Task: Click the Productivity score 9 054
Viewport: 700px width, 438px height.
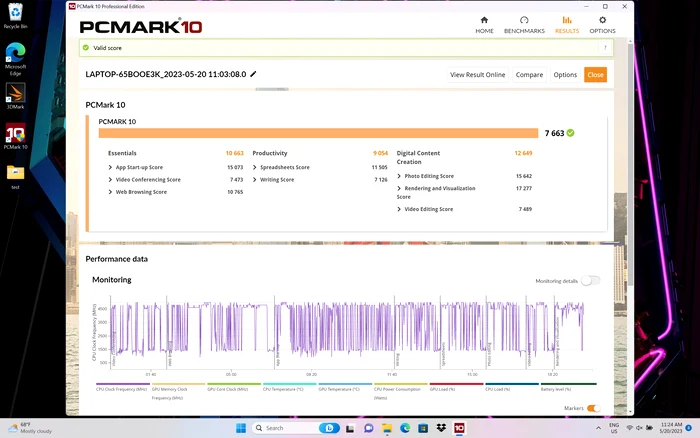Action: pos(380,153)
